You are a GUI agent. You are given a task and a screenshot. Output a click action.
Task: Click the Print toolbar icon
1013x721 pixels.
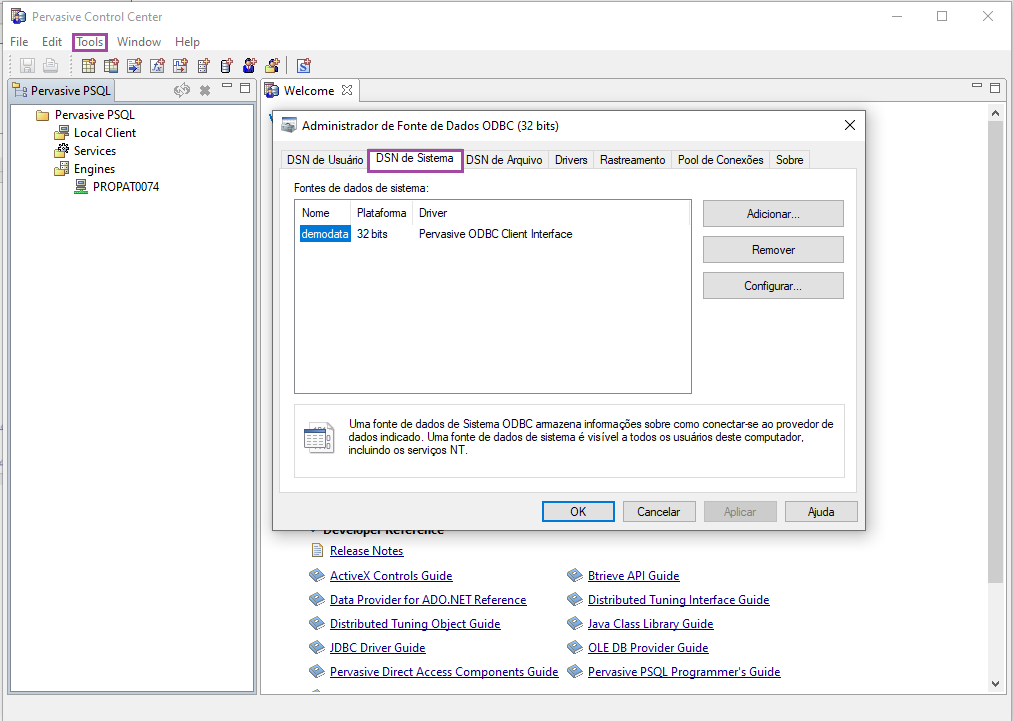coord(50,65)
